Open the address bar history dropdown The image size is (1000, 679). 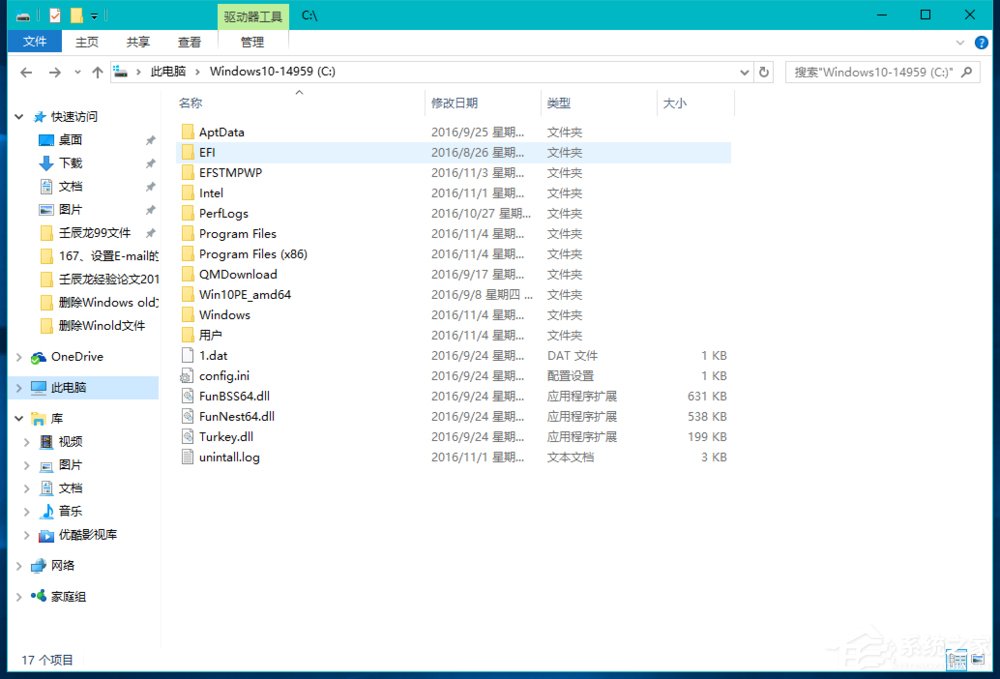(x=742, y=72)
